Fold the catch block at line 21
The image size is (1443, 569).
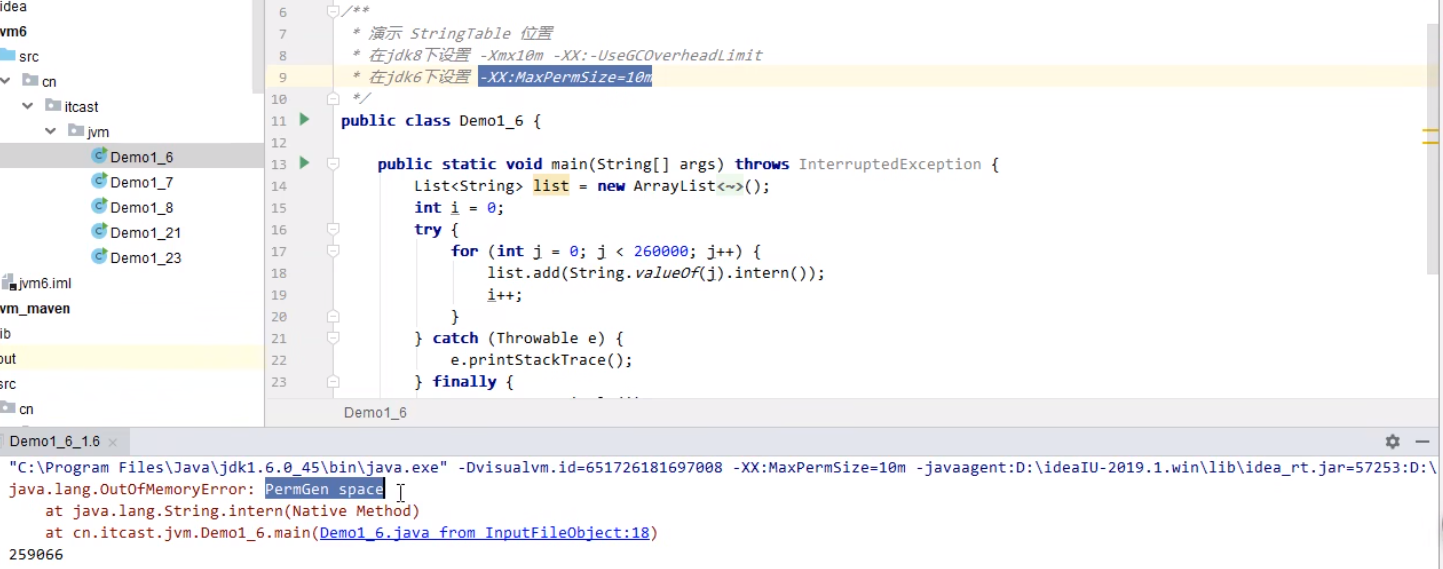click(334, 338)
